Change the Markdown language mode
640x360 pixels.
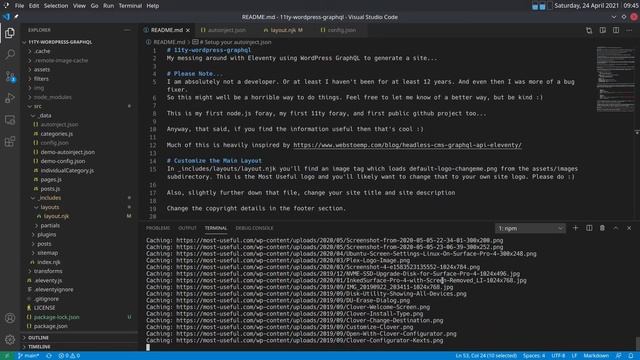[x=596, y=356]
